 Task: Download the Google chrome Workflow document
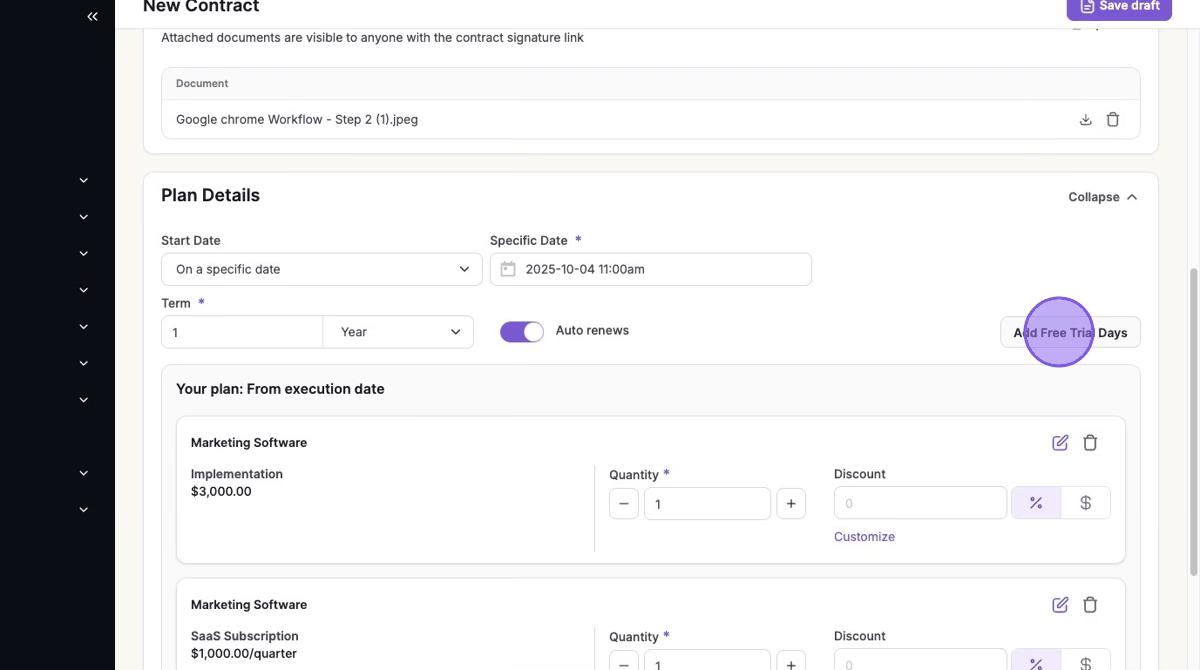coord(1085,120)
